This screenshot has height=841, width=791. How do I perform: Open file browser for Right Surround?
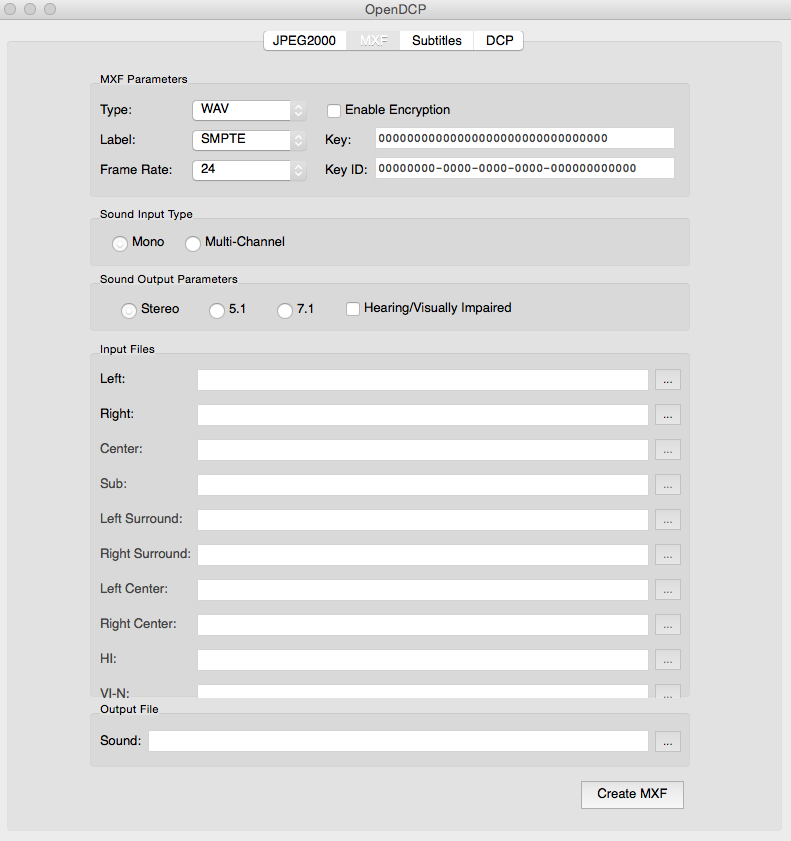668,555
